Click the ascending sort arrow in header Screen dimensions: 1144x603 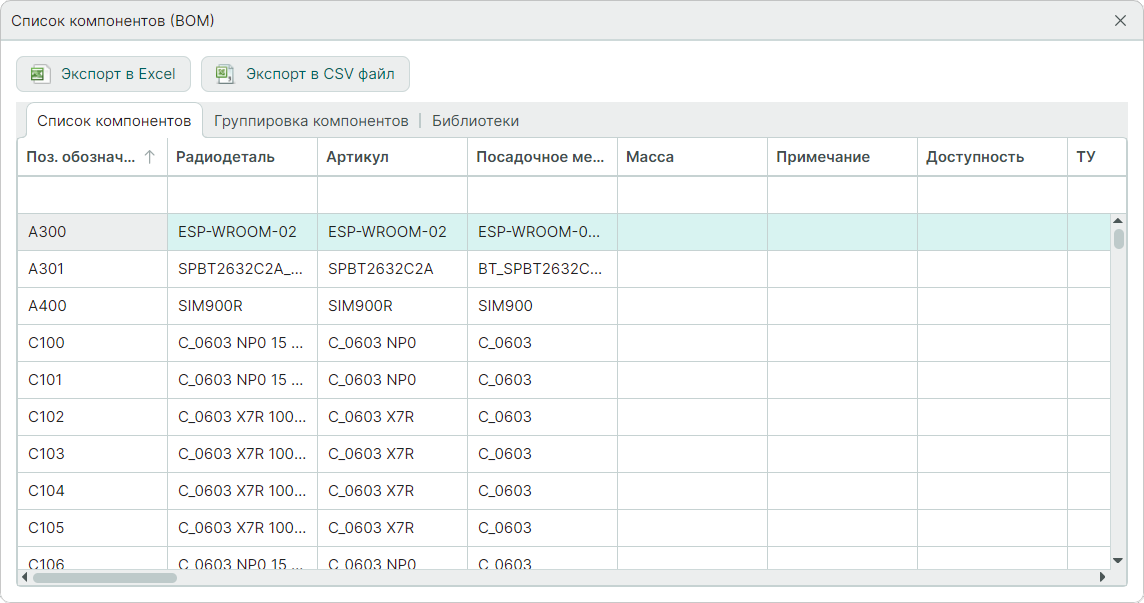click(x=150, y=157)
